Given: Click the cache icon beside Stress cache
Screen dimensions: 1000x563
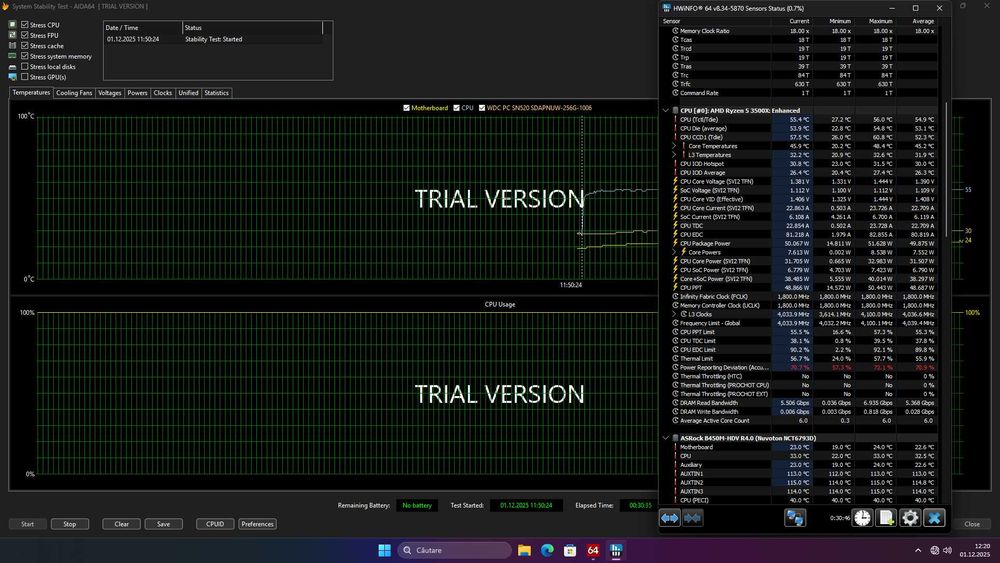Looking at the screenshot, I should click(12, 46).
